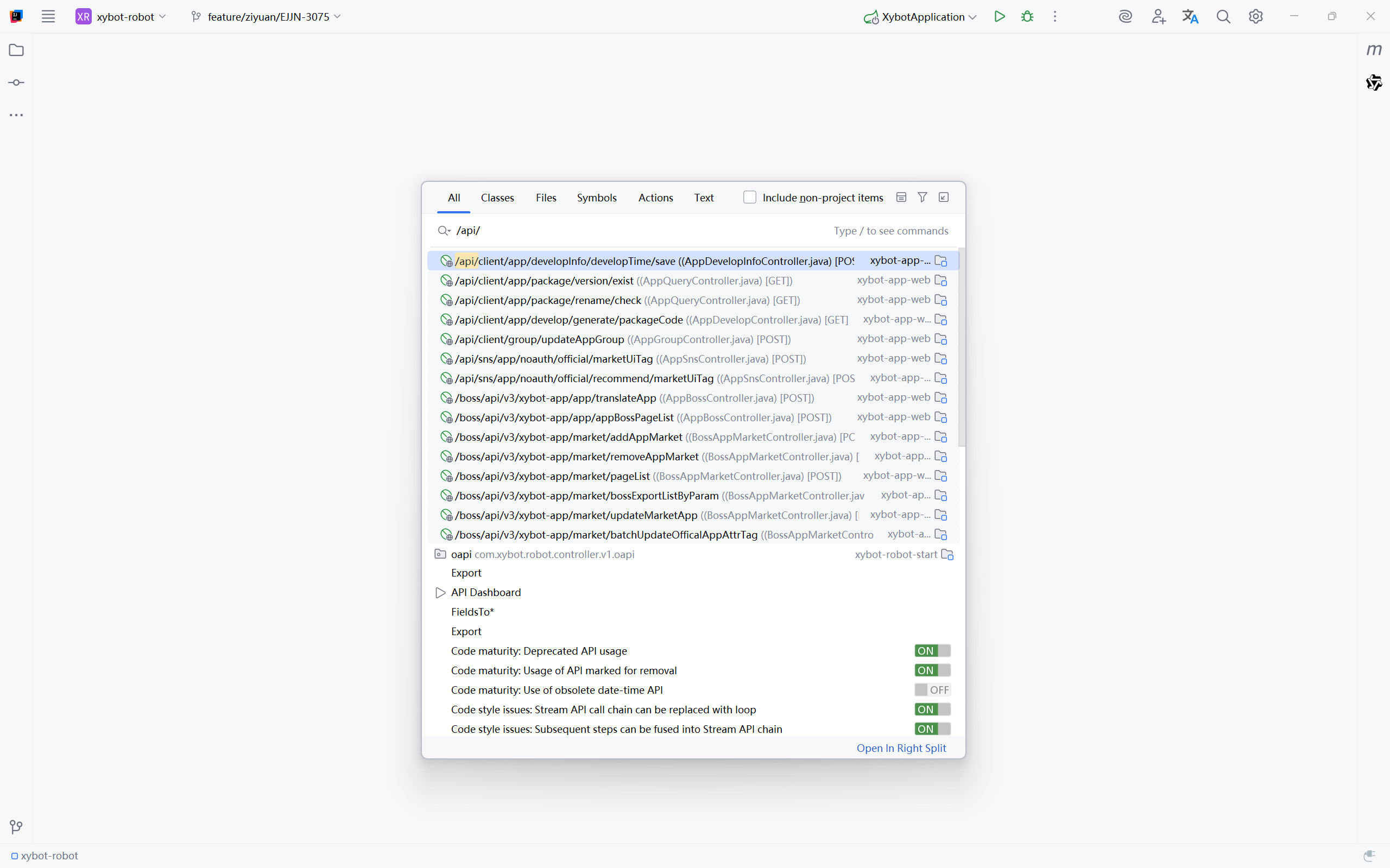Switch to the Classes tab

pyautogui.click(x=497, y=198)
